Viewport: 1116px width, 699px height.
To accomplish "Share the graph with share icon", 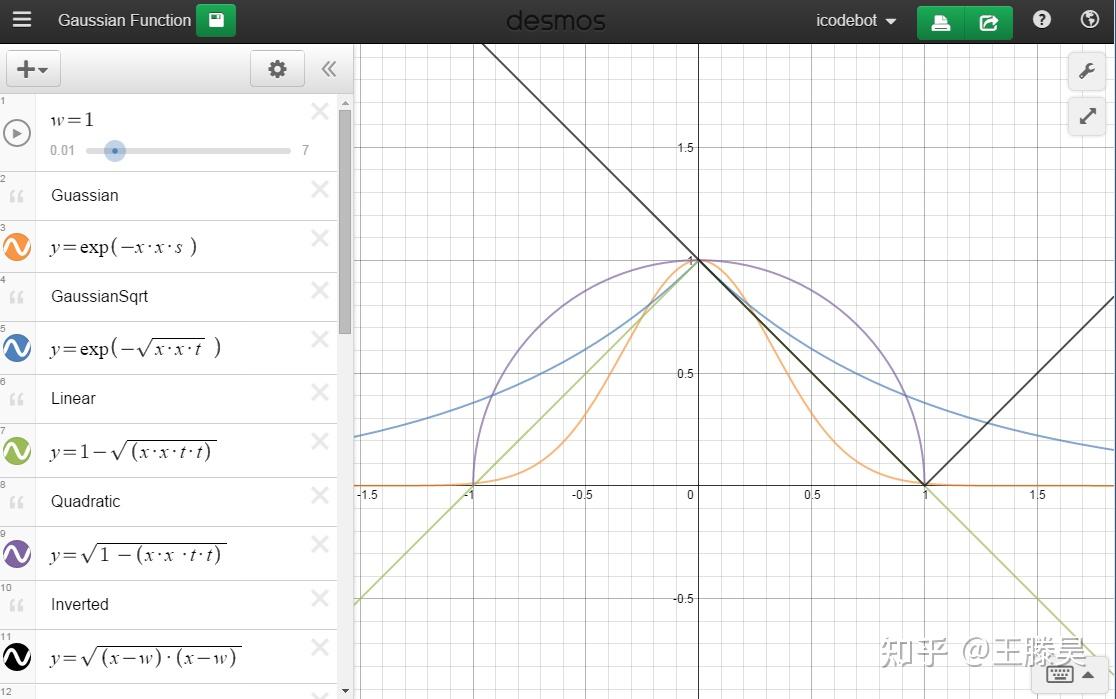I will point(989,23).
